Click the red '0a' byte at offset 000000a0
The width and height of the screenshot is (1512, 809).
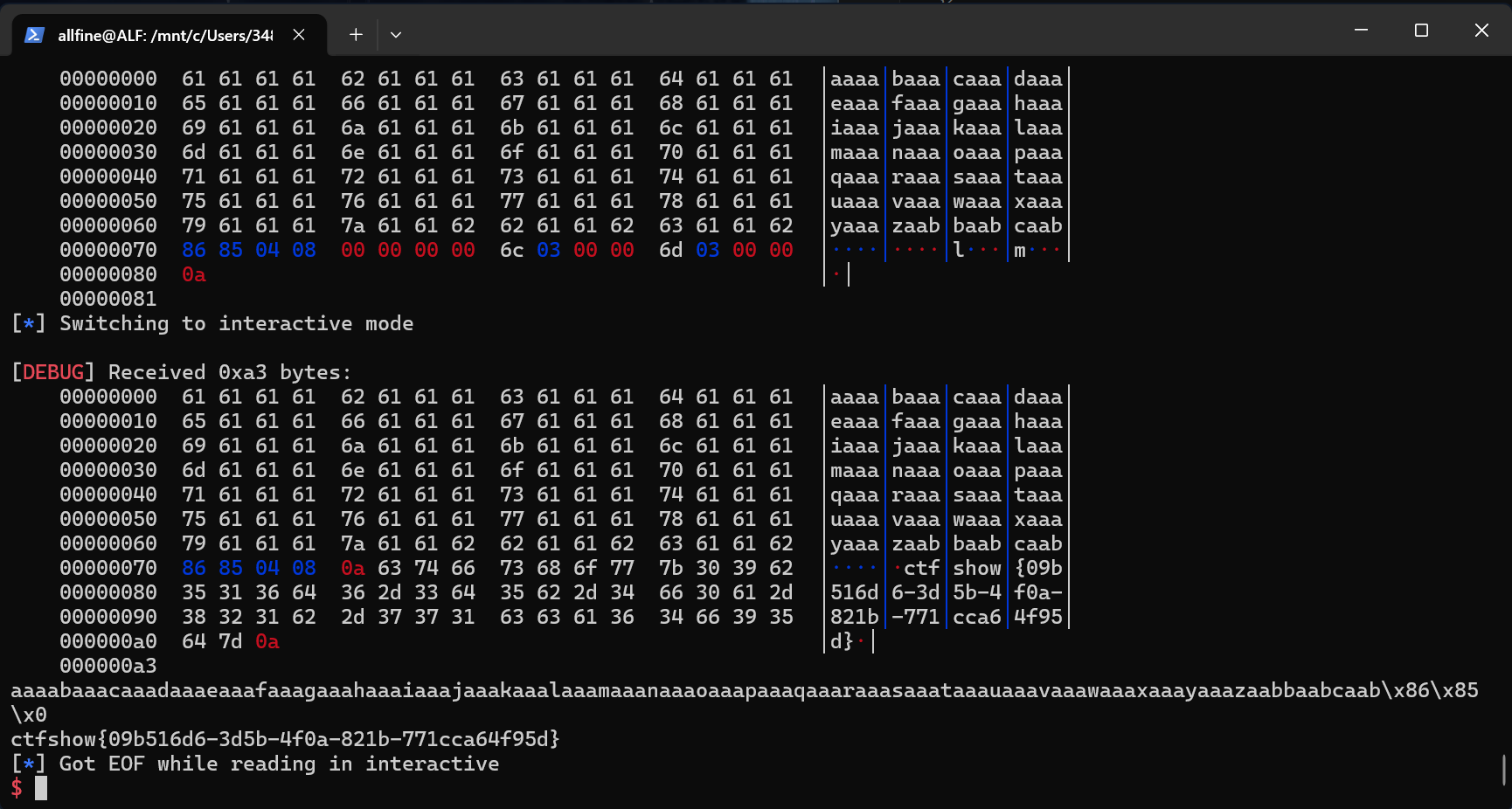[267, 641]
